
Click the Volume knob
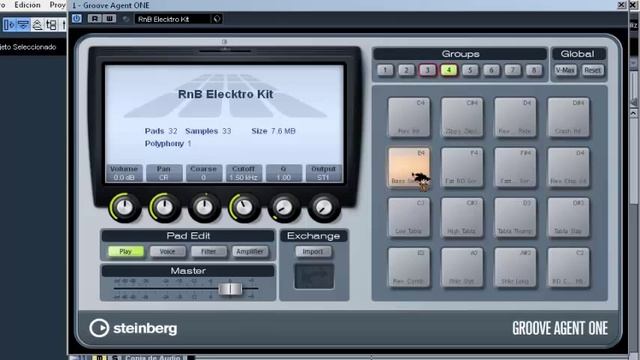(x=124, y=208)
